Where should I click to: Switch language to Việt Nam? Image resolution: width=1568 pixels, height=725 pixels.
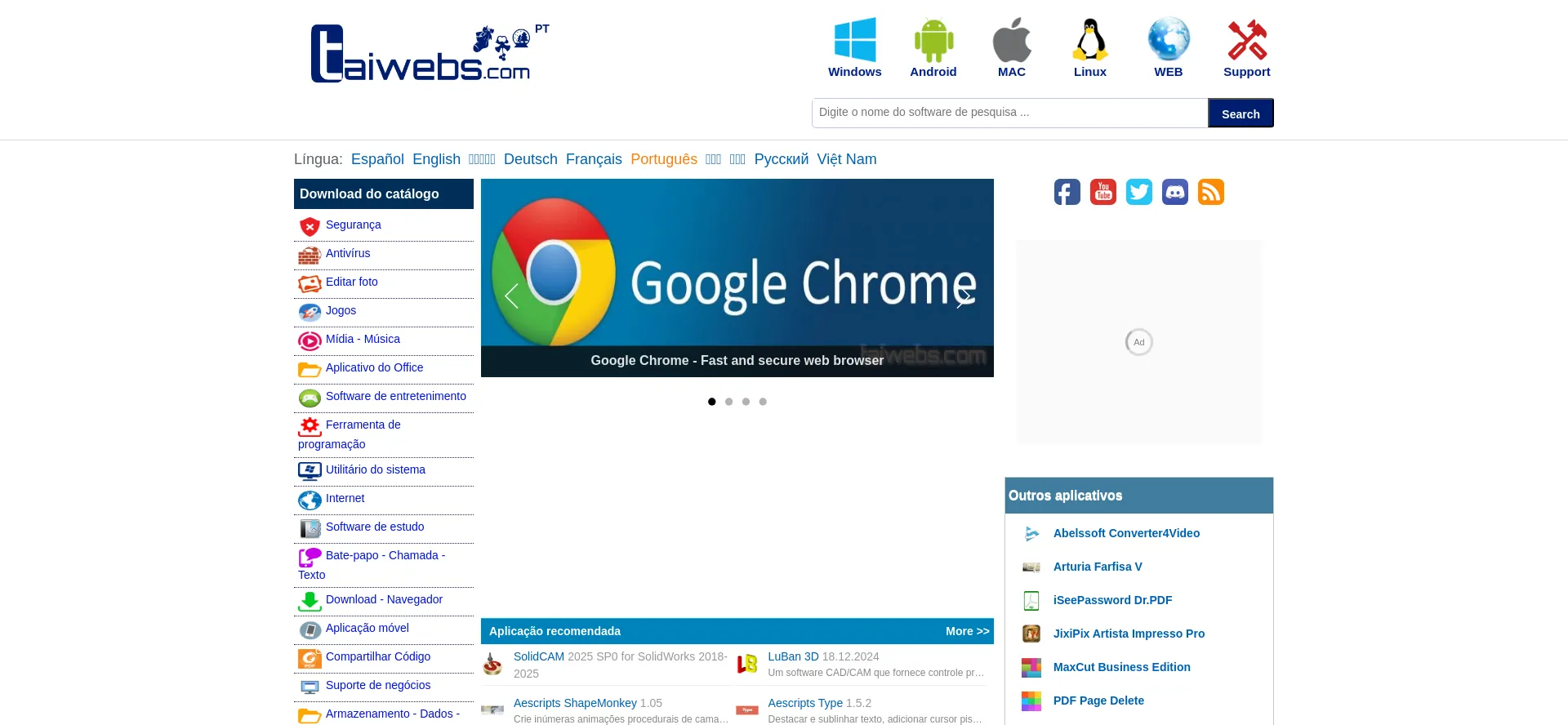[847, 159]
